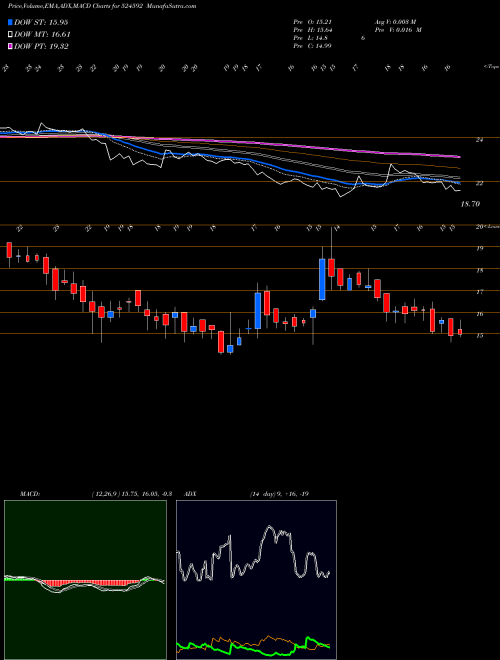Screen dimensions: 500x660
Task: Click the magenta long-term EMA line end
Action: pyautogui.click(x=458, y=157)
